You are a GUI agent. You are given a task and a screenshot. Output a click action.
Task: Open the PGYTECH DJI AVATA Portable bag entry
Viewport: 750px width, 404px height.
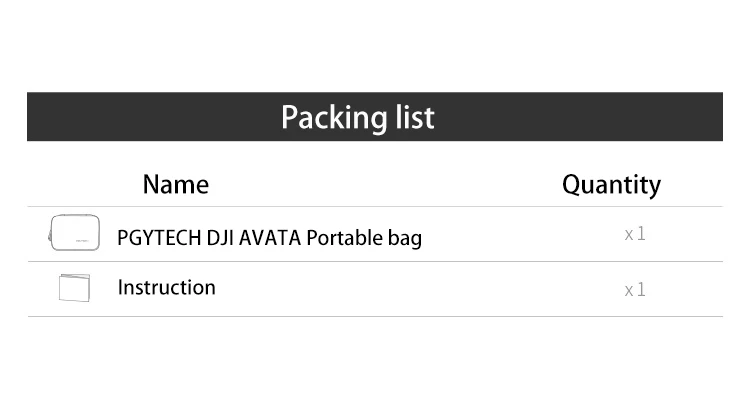coord(269,238)
